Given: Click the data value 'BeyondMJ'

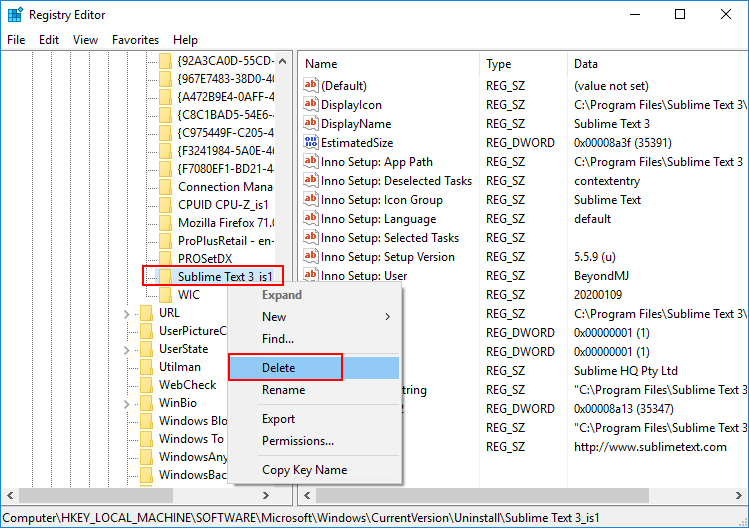Looking at the screenshot, I should pyautogui.click(x=601, y=276).
